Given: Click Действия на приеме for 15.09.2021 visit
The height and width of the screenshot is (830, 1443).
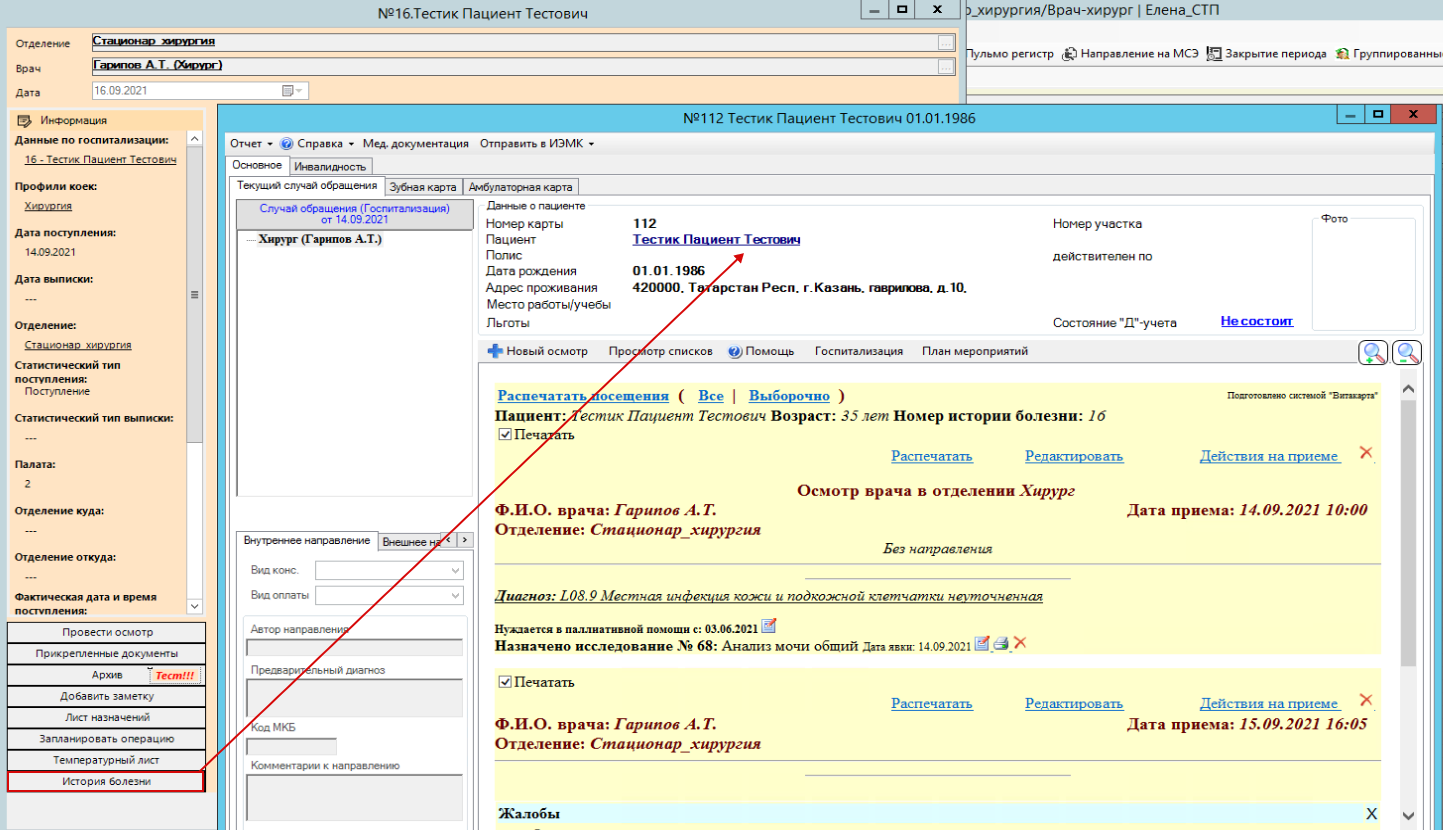Looking at the screenshot, I should tap(1269, 704).
